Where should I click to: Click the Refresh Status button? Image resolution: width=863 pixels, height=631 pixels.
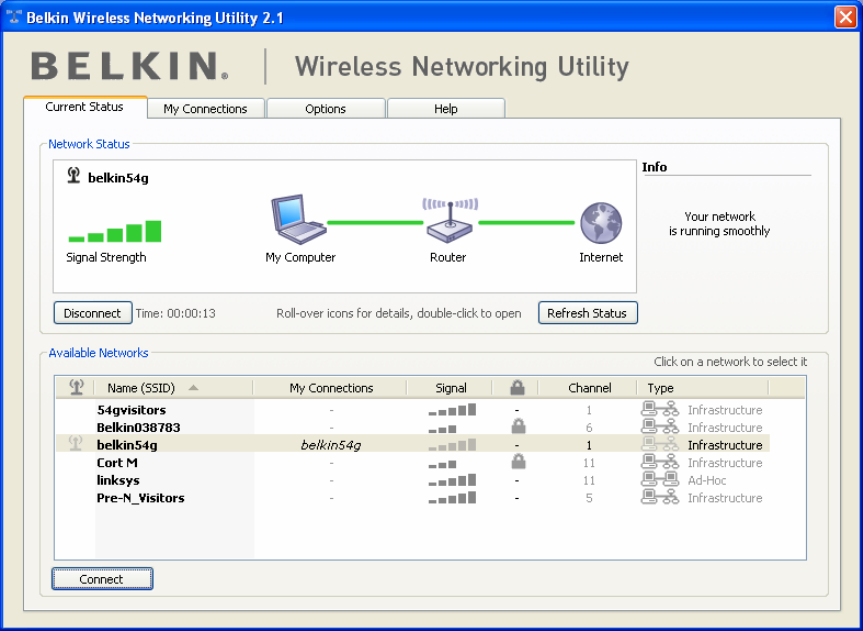pos(587,313)
